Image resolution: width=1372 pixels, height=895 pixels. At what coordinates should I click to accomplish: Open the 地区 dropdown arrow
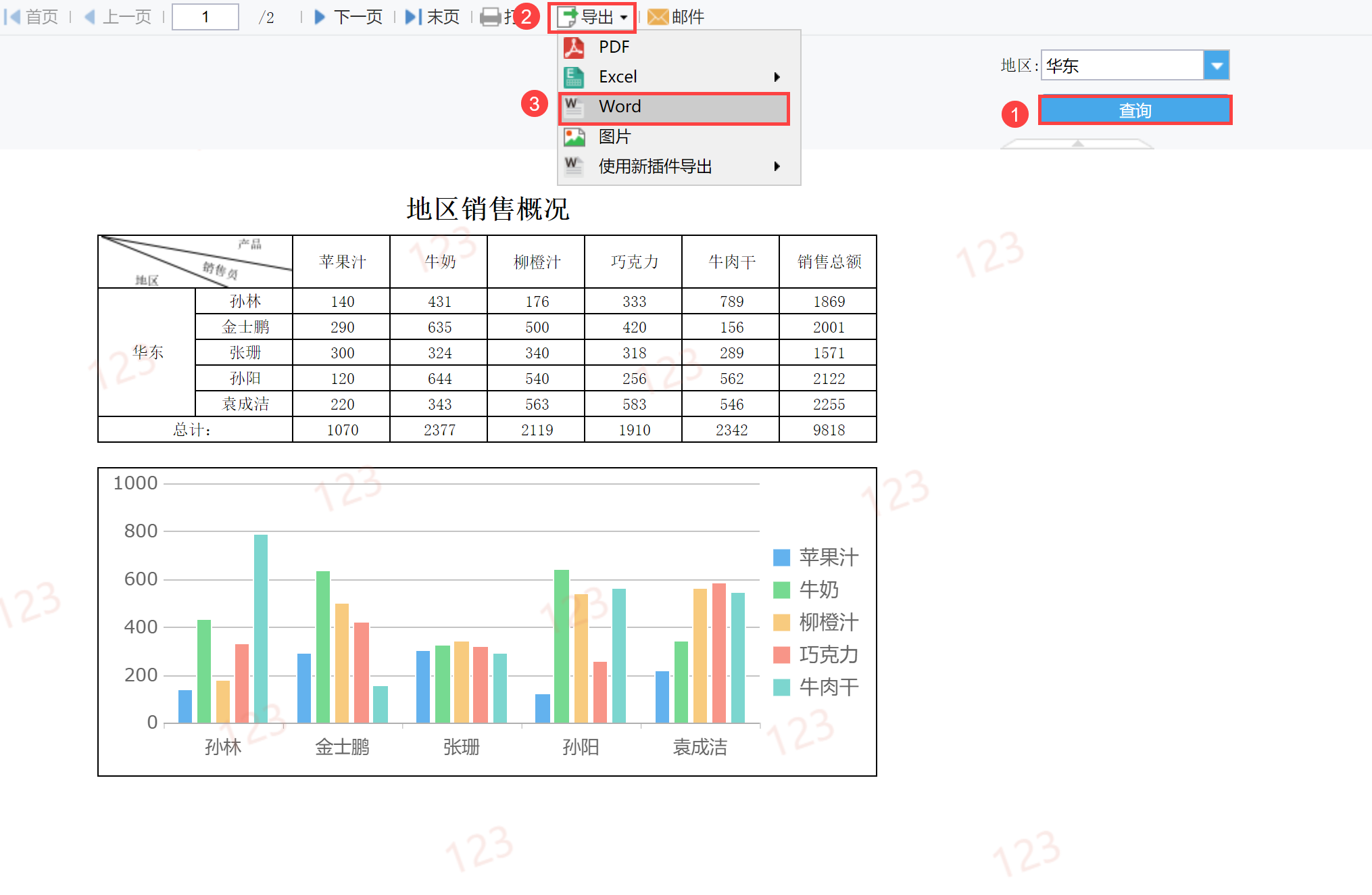(x=1217, y=66)
